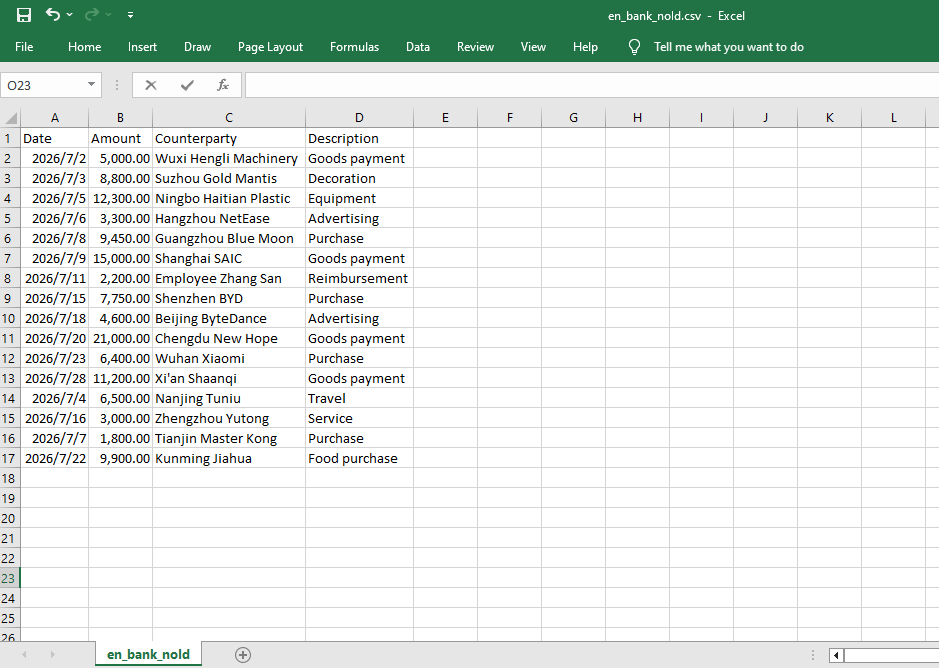Click the 'Reimbursement' description cell
Viewport: 939px width, 668px height.
point(359,278)
